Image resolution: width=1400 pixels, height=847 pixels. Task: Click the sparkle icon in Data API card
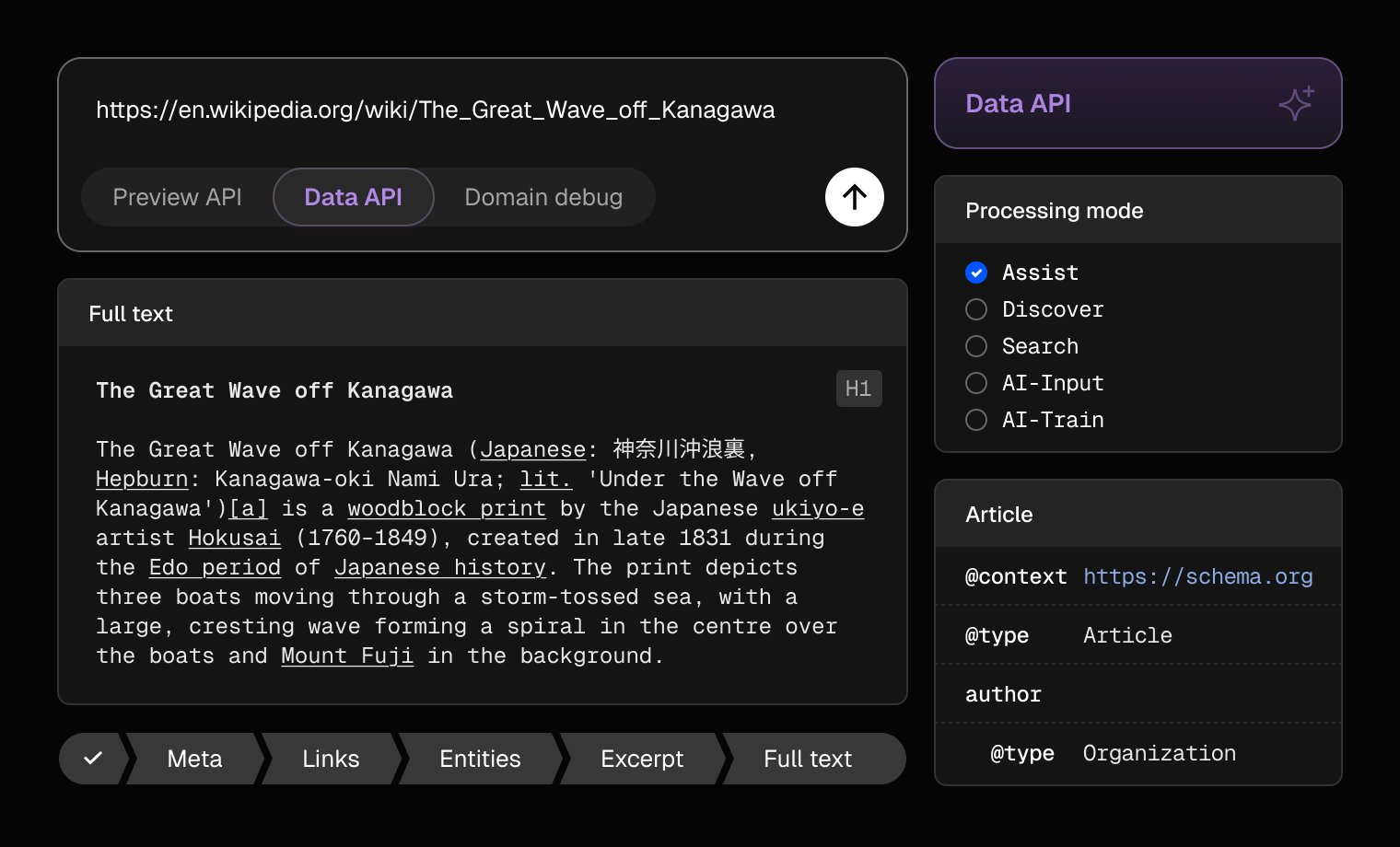point(1296,103)
